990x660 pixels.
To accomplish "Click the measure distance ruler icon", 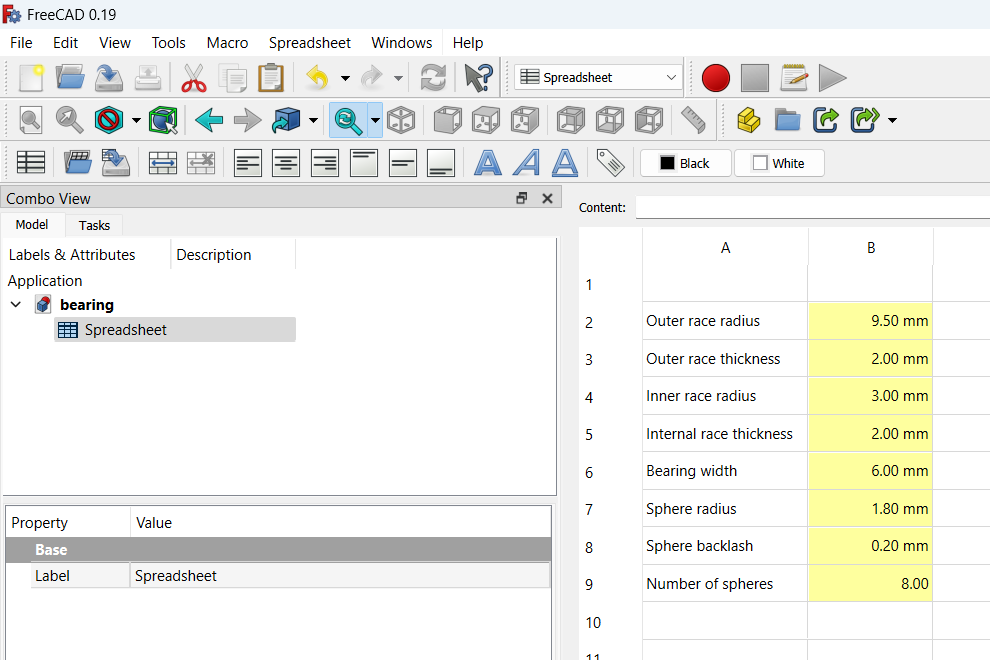I will tap(693, 120).
